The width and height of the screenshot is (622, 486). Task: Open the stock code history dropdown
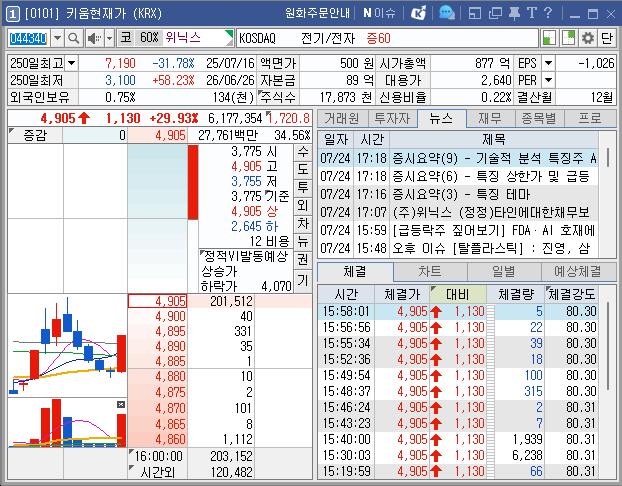pyautogui.click(x=58, y=38)
